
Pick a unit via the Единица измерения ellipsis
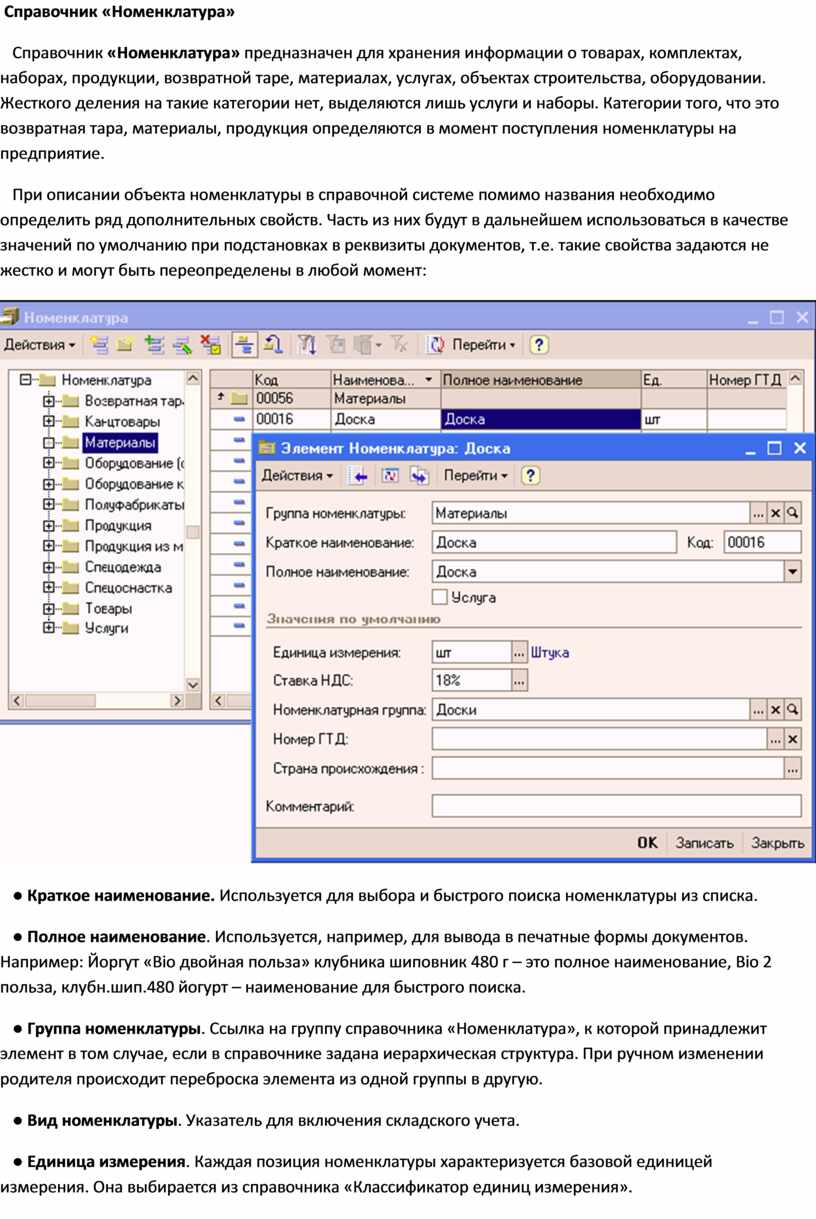tap(519, 652)
